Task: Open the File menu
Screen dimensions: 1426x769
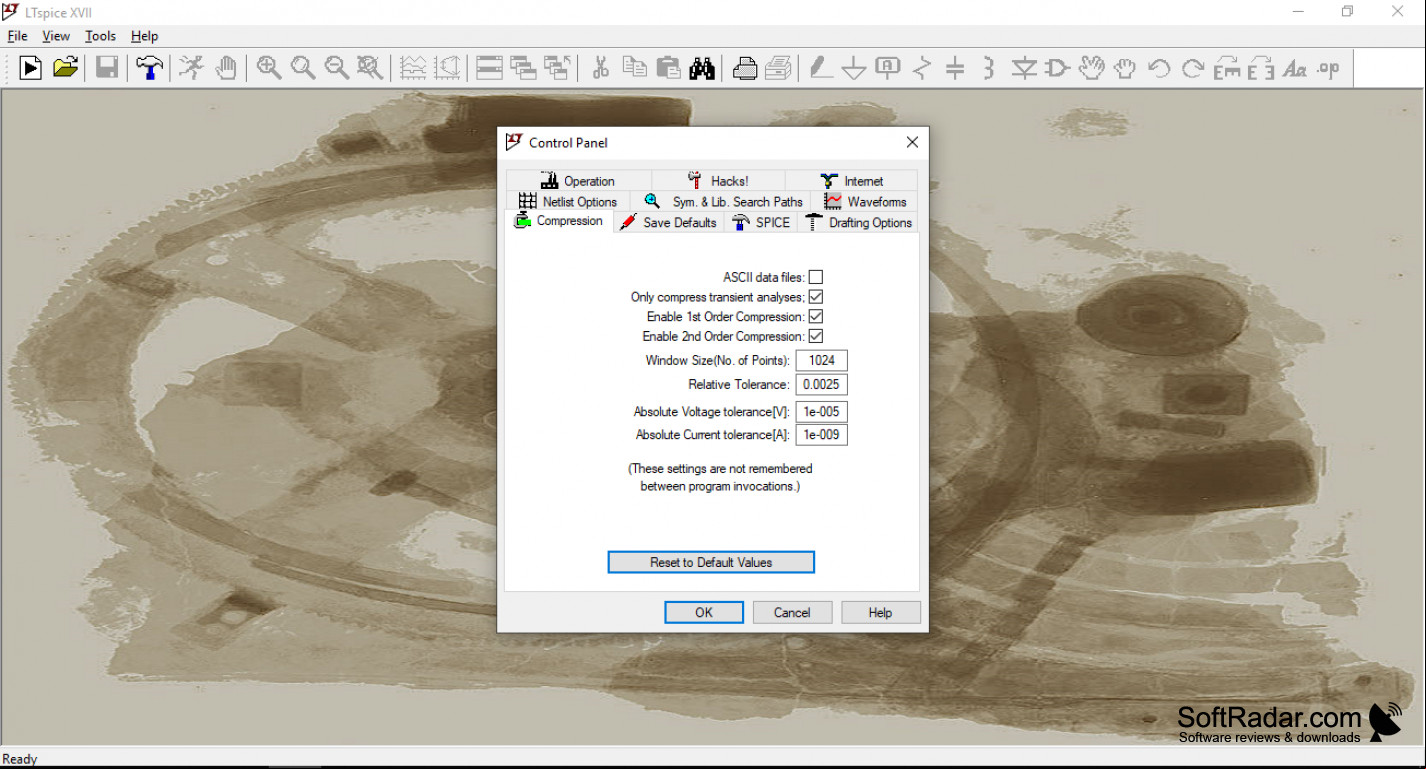Action: (x=17, y=36)
